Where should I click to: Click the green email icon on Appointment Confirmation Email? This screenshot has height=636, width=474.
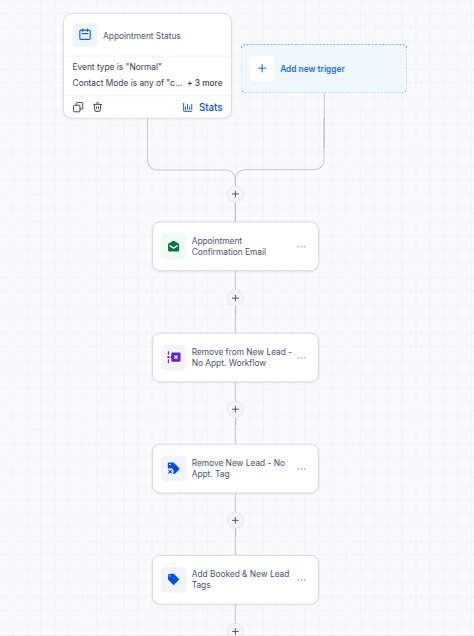pyautogui.click(x=174, y=246)
